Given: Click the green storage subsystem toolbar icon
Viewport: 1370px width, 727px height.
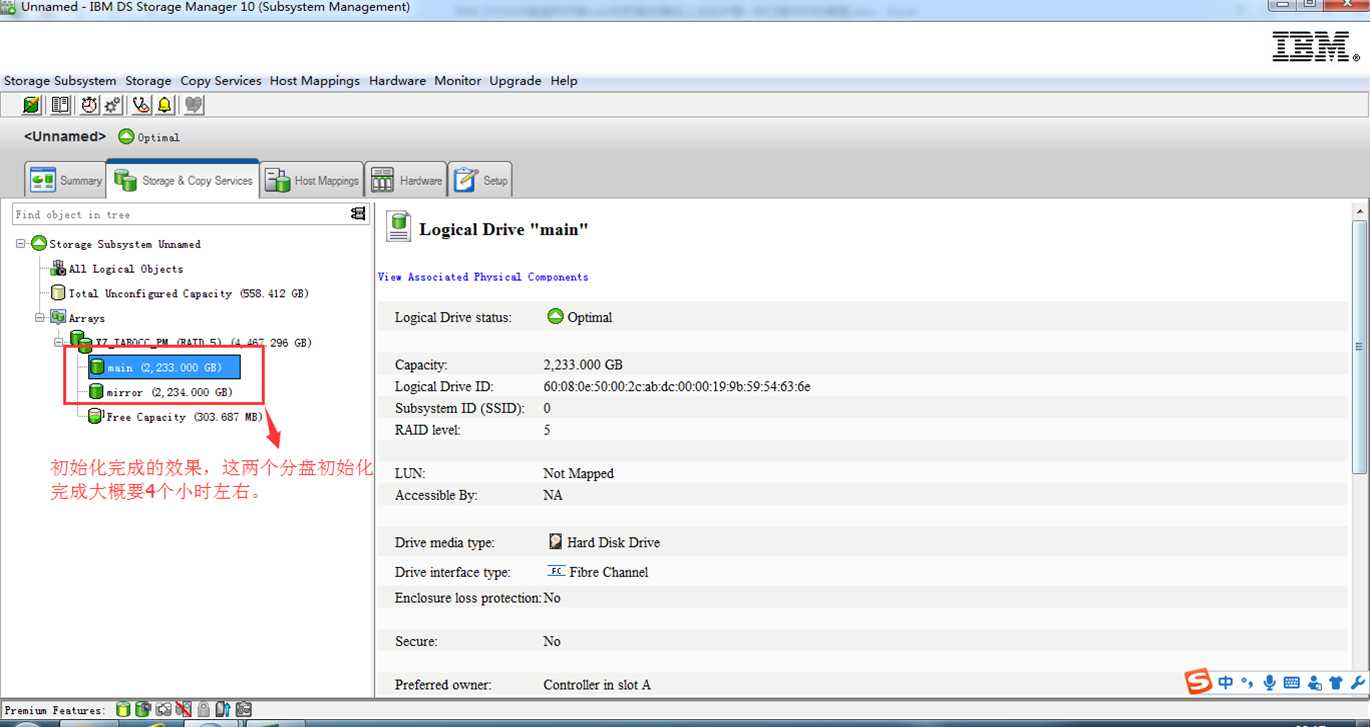Looking at the screenshot, I should [32, 105].
